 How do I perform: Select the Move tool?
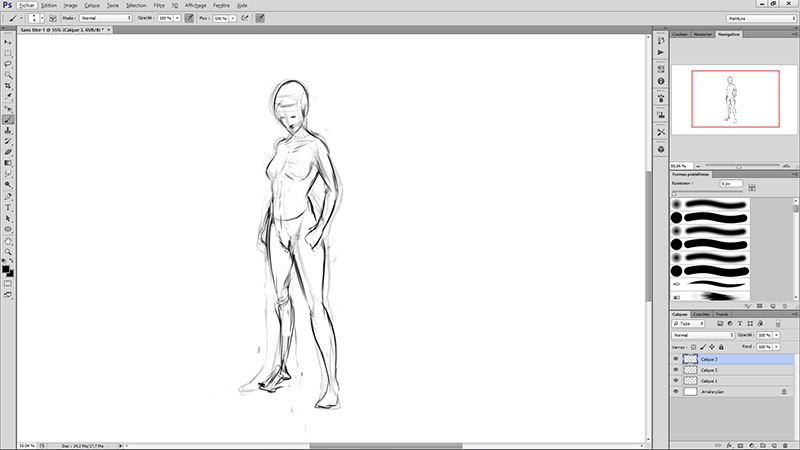(8, 41)
